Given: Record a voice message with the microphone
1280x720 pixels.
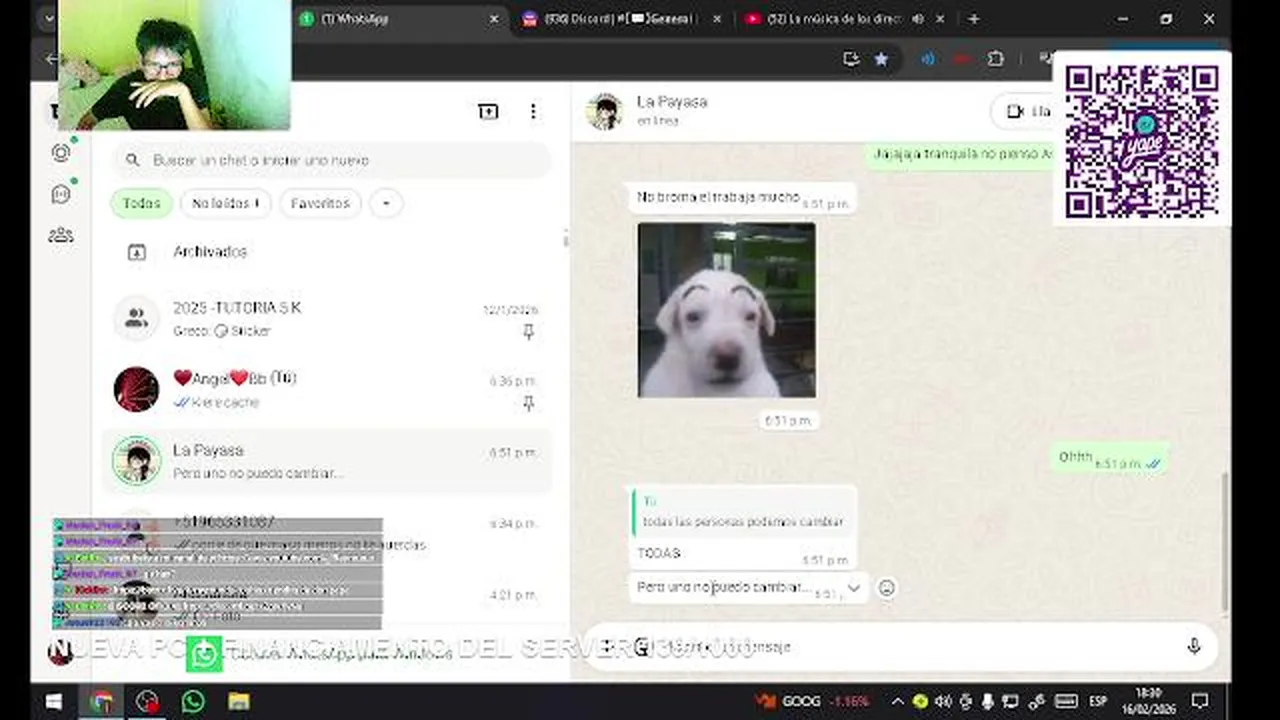Looking at the screenshot, I should point(1193,647).
